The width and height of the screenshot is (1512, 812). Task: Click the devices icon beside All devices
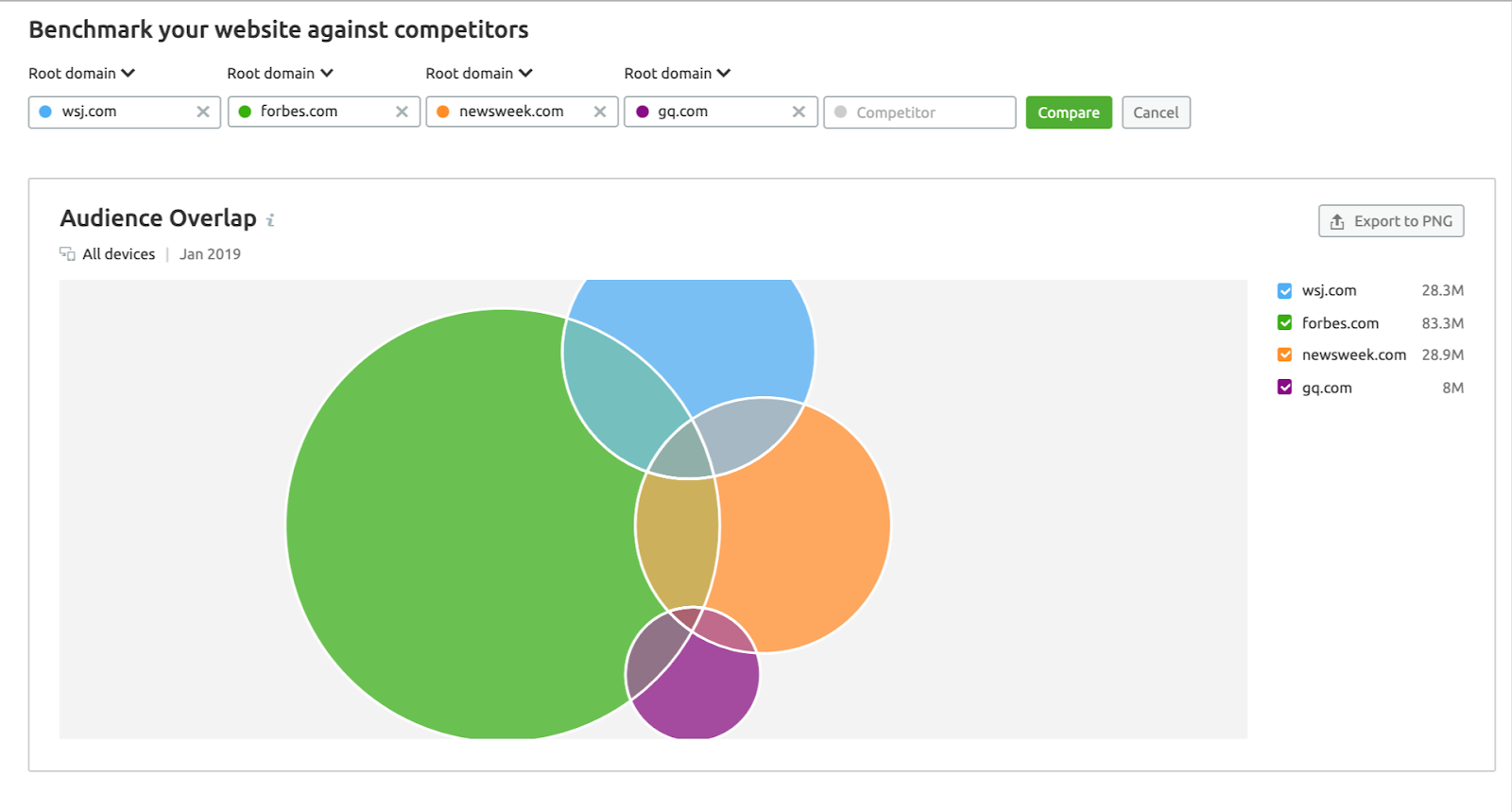click(x=67, y=253)
